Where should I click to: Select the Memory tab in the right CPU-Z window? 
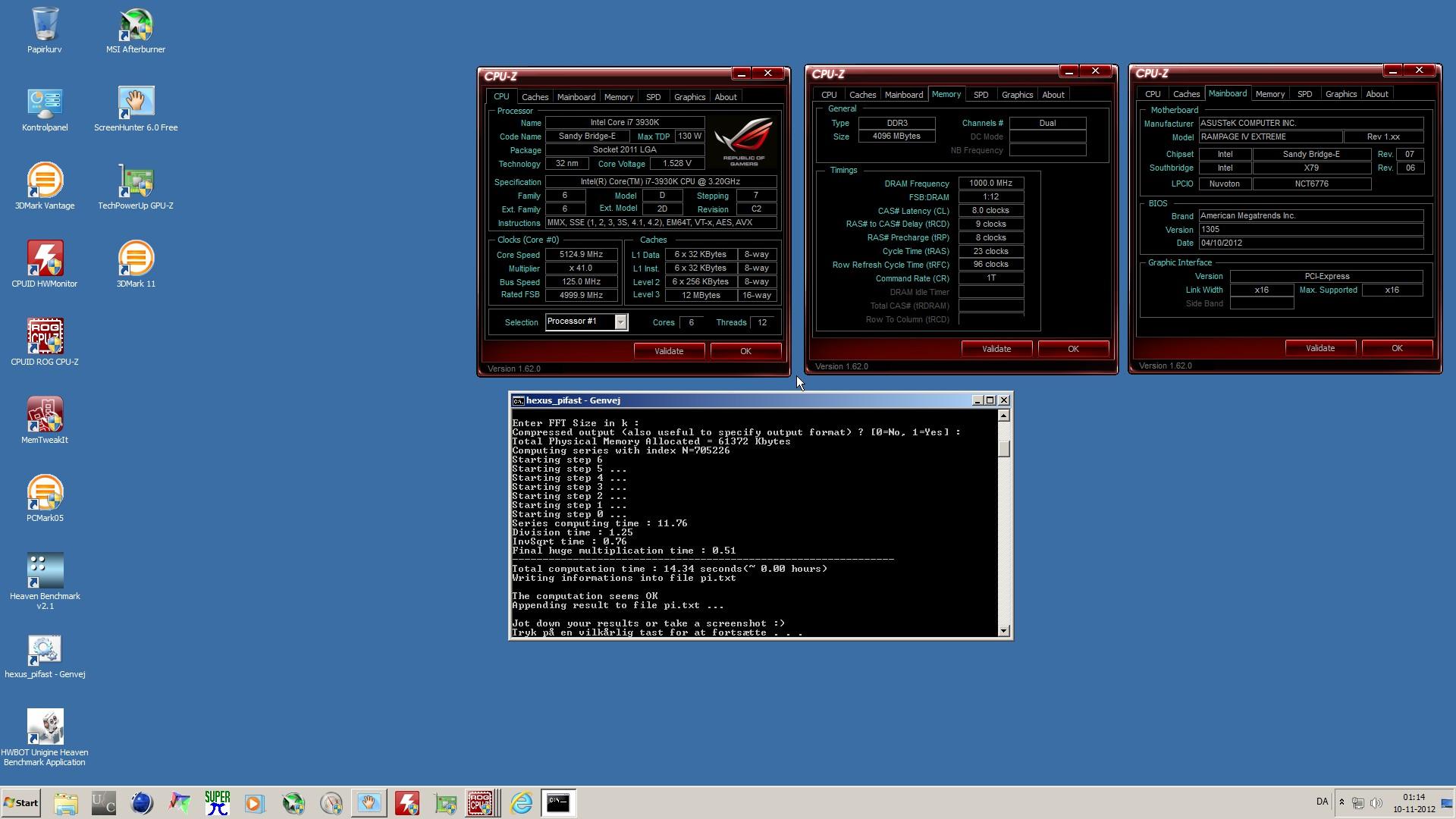[x=1269, y=94]
